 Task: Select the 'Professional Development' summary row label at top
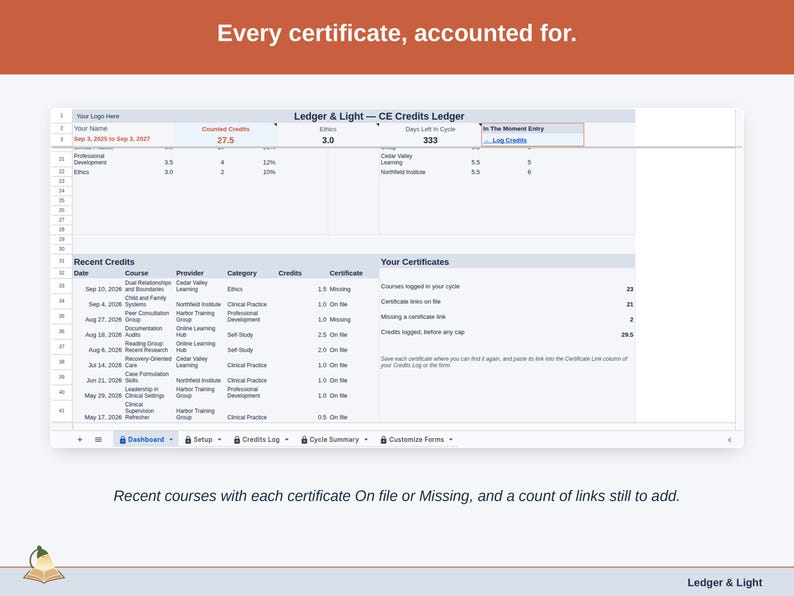[90, 159]
